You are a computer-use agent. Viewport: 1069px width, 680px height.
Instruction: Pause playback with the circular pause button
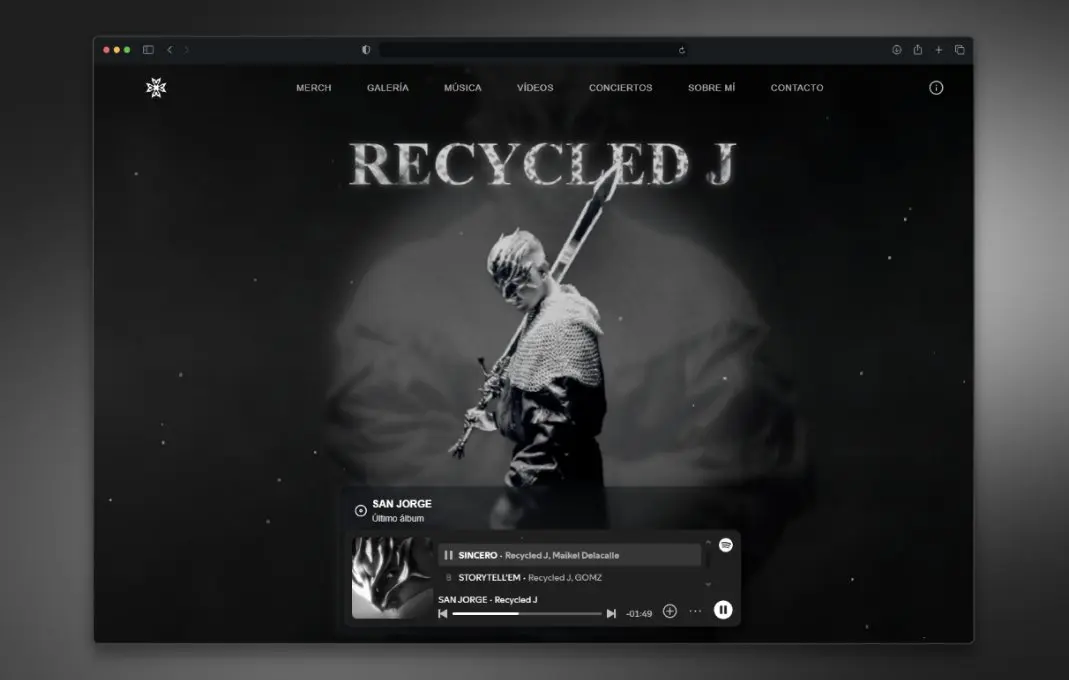coord(723,610)
